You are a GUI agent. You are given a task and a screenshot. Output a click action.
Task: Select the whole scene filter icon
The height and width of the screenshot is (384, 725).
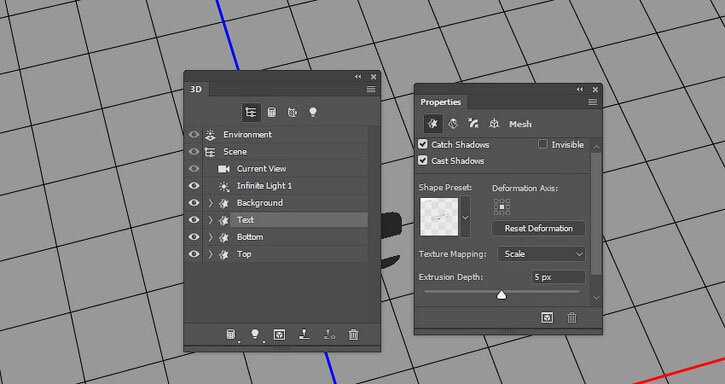coord(251,112)
